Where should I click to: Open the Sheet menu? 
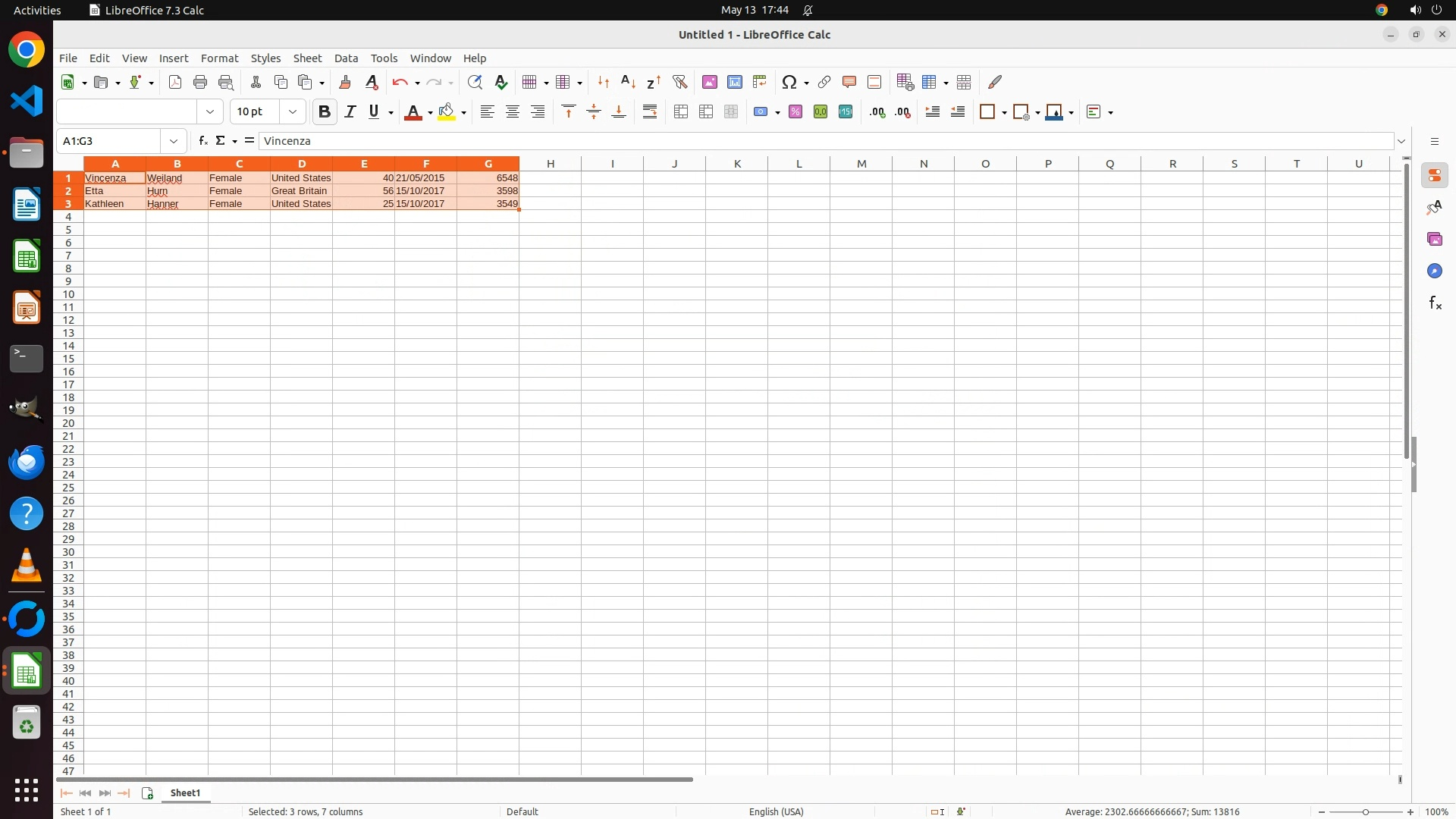click(x=307, y=58)
